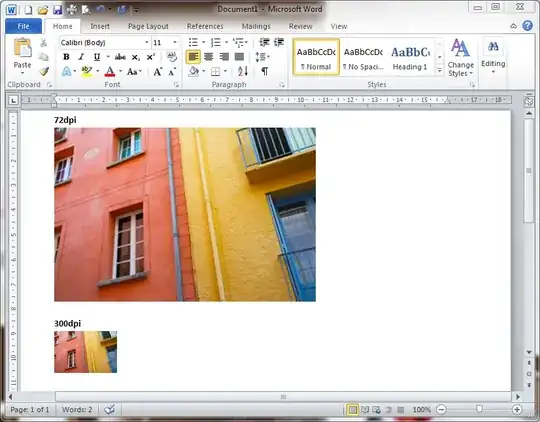This screenshot has width=540, height=422.
Task: Select the small 300dpi building image
Action: [85, 352]
